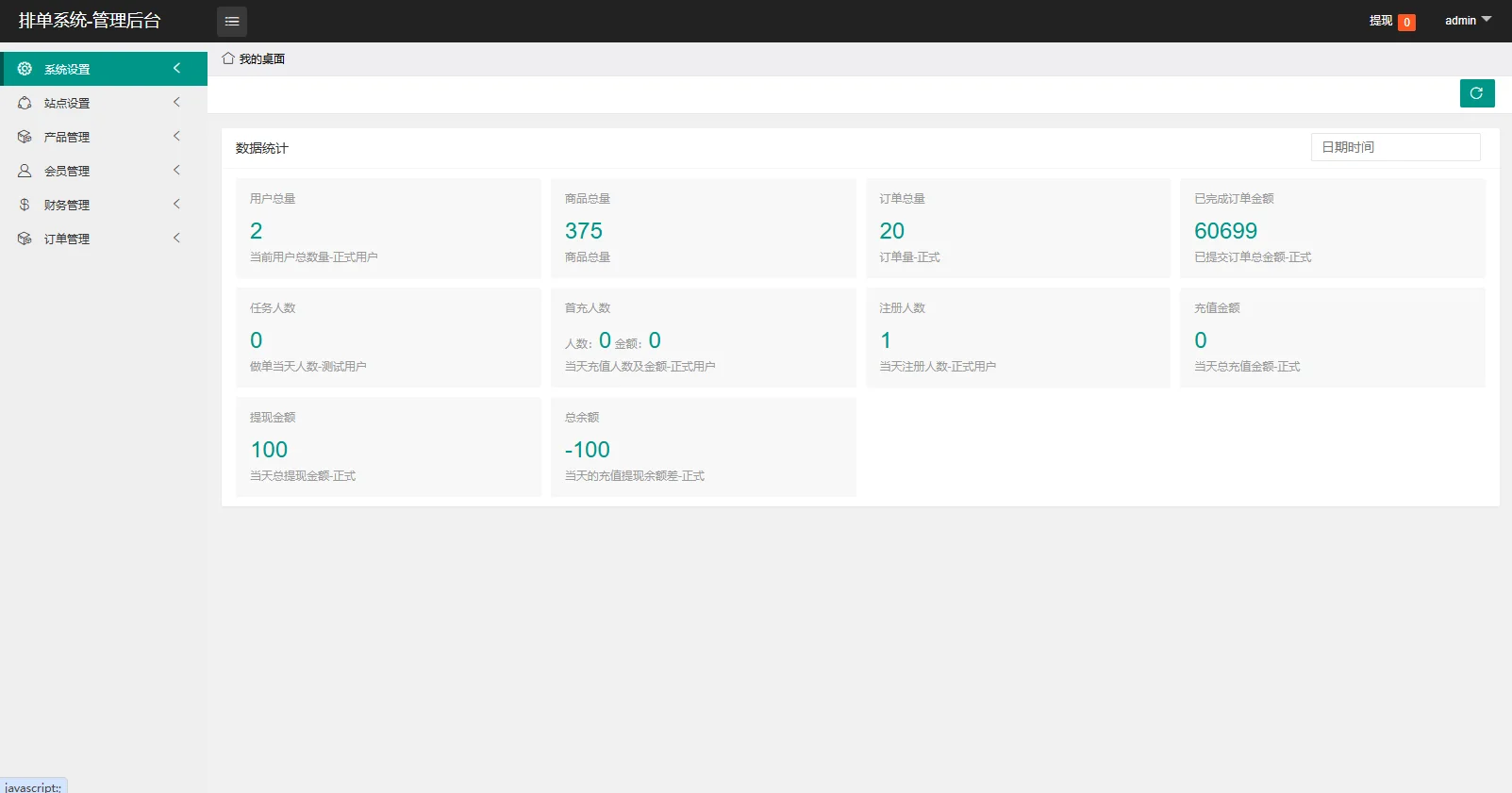Click the dollar icon beside 财务管理

pos(25,205)
